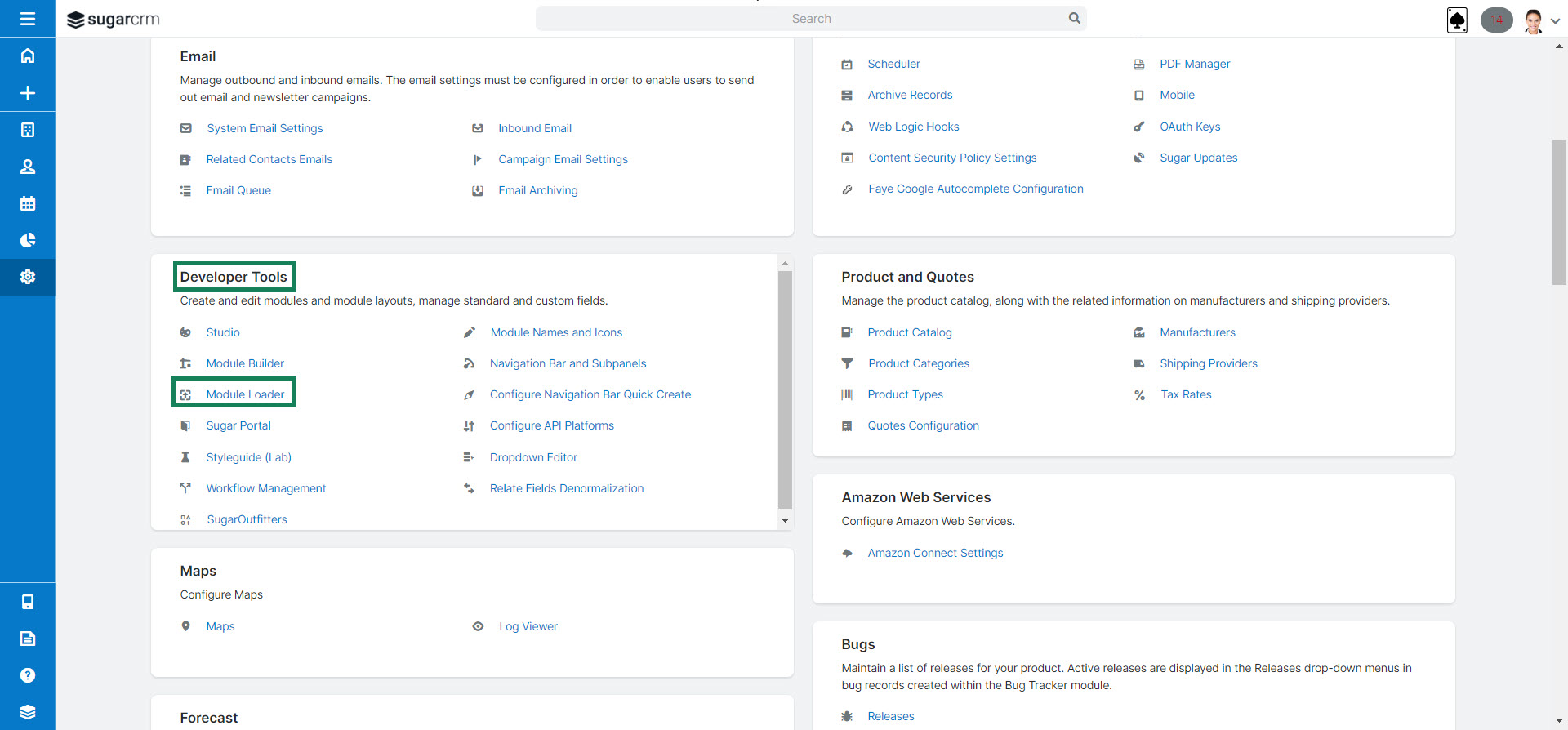This screenshot has width=1568, height=730.
Task: Click the sugarcrm logo
Action: tap(114, 20)
